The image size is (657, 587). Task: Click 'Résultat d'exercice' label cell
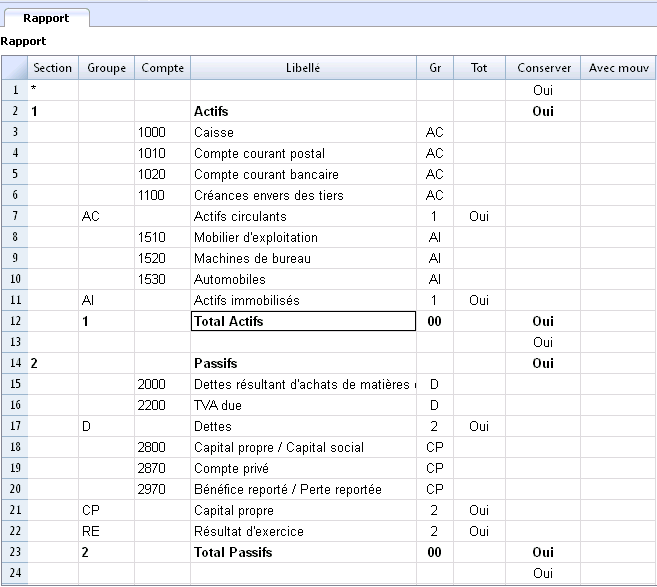click(303, 531)
